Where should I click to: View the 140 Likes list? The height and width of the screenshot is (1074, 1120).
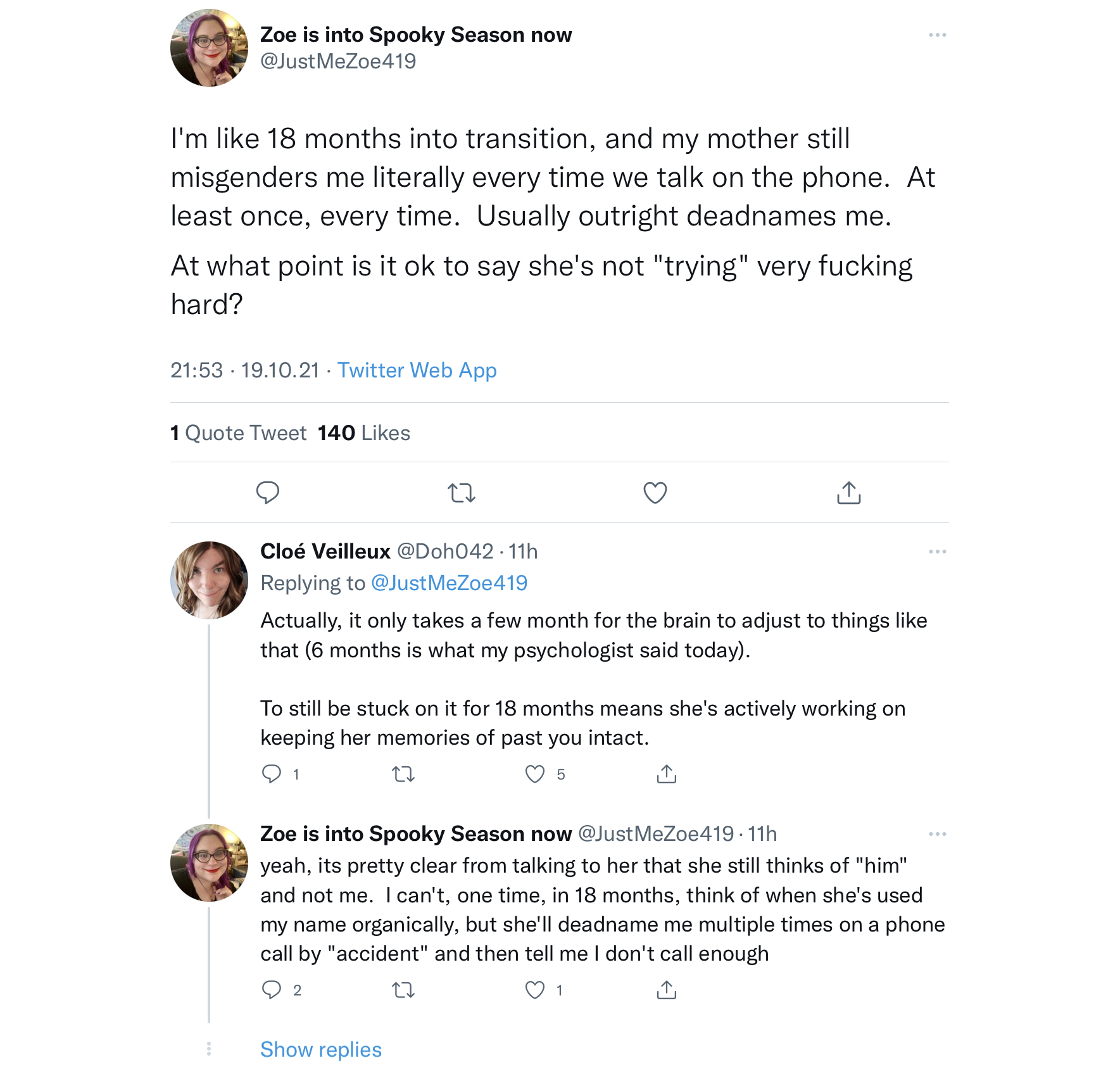(x=364, y=433)
